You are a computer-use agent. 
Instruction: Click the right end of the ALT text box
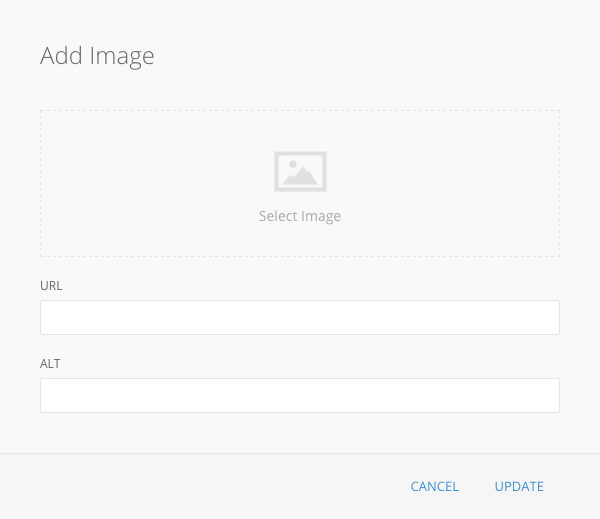click(545, 395)
